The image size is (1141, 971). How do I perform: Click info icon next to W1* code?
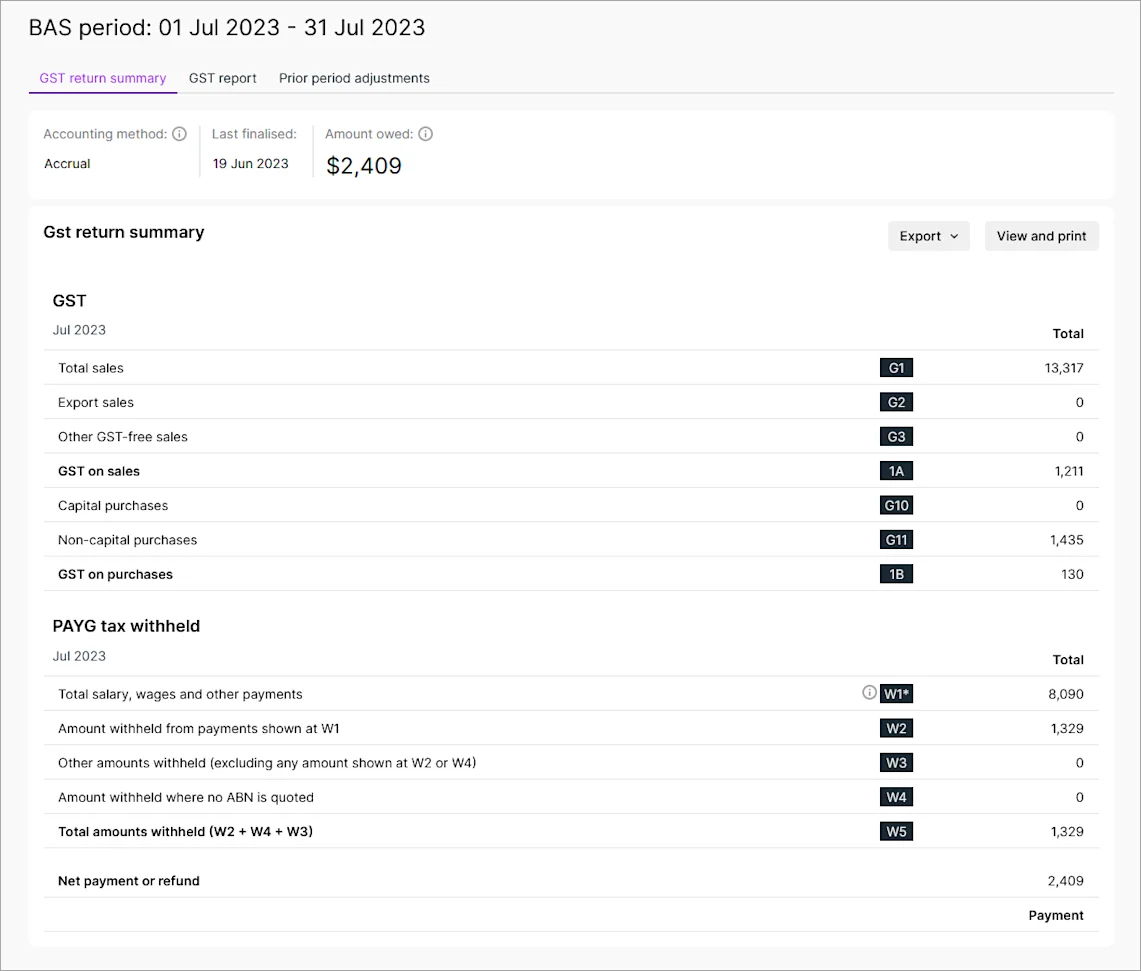[x=869, y=692]
